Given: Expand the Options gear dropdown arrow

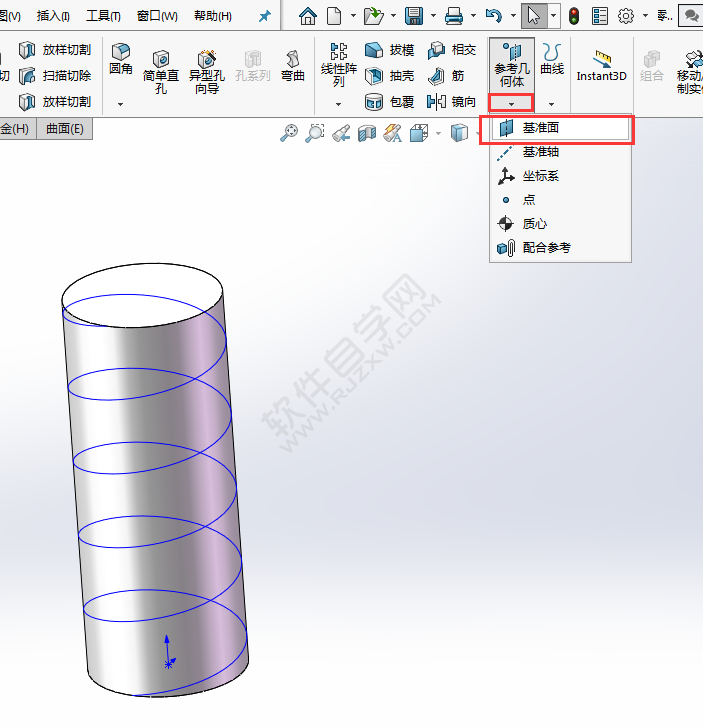Looking at the screenshot, I should click(x=645, y=16).
